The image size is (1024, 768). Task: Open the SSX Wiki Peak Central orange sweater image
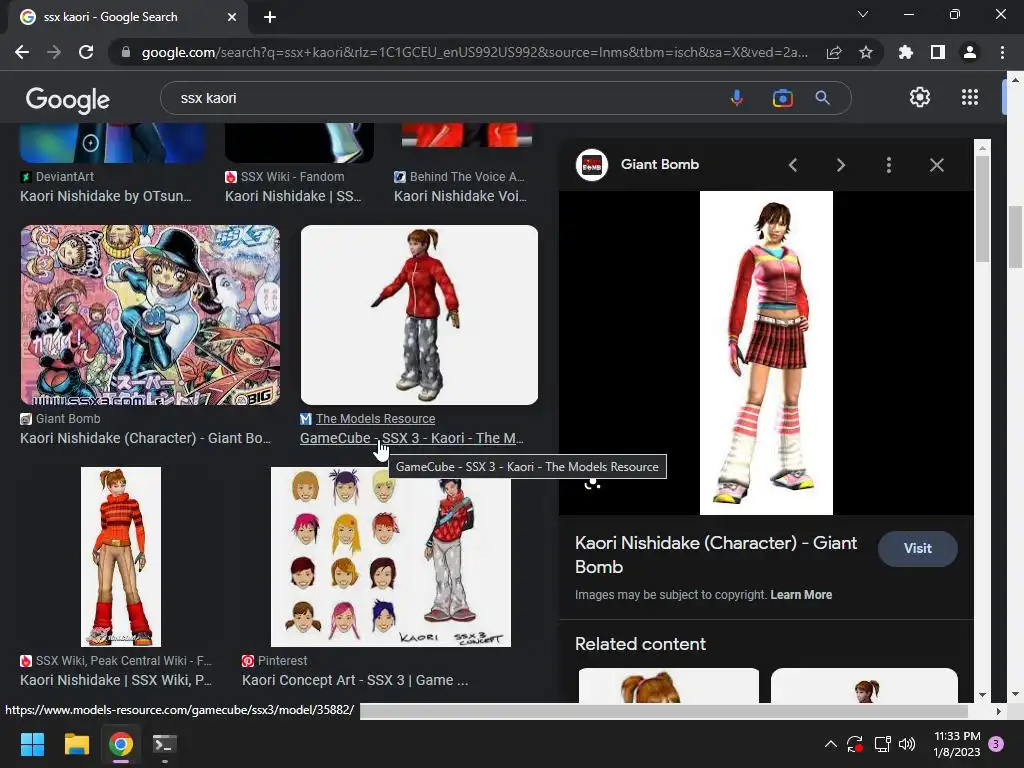[x=121, y=556]
